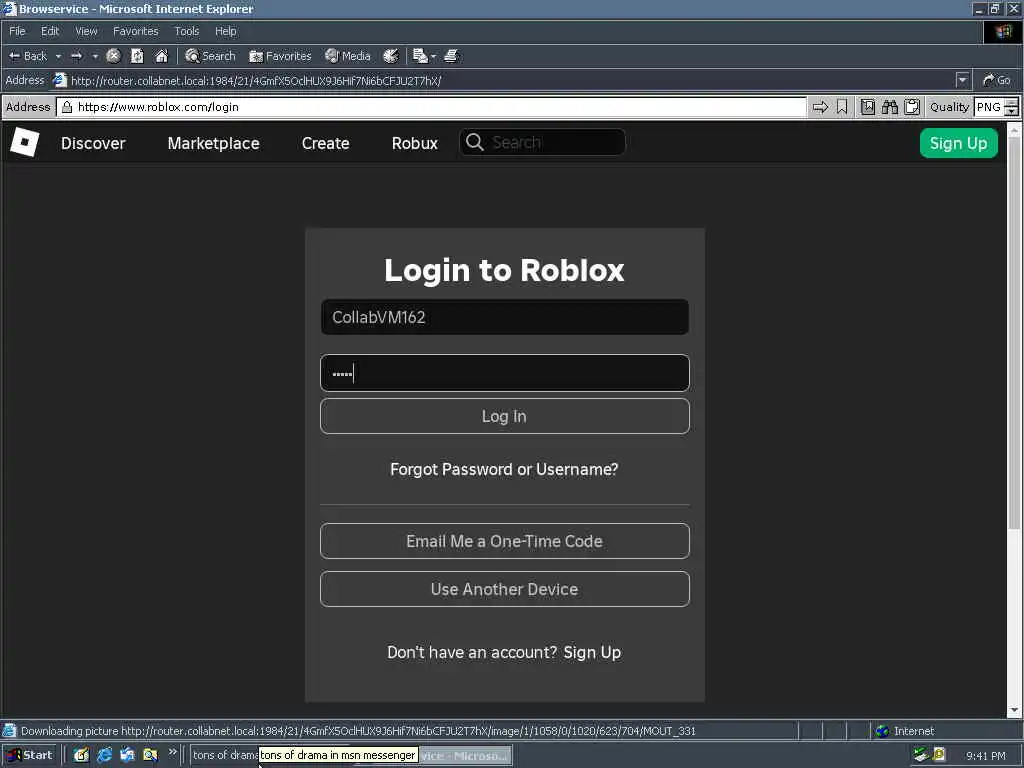The height and width of the screenshot is (768, 1024).
Task: Open the Back button history dropdown arrow
Action: pos(58,56)
